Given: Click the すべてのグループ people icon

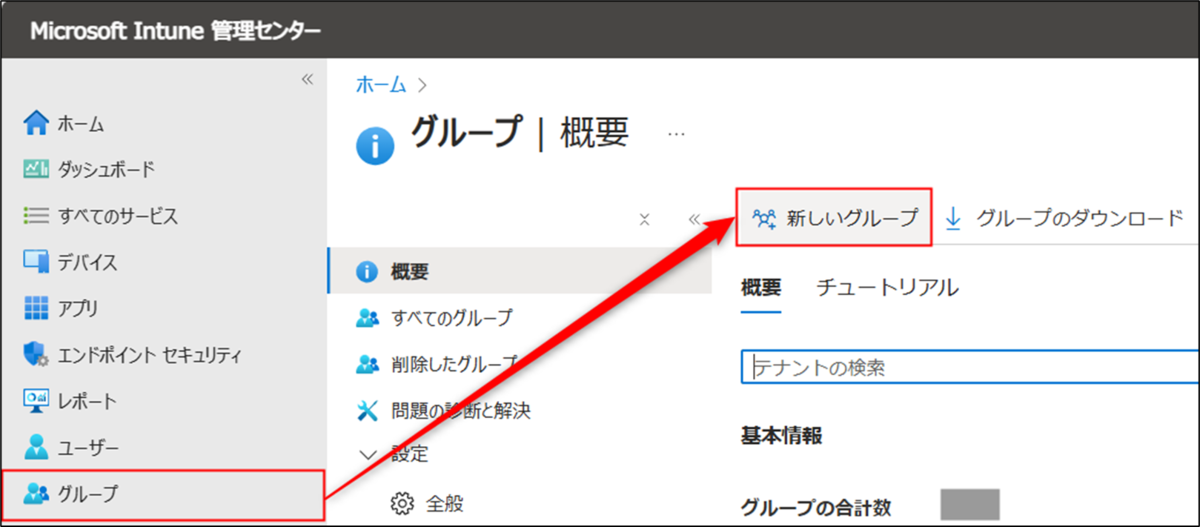Looking at the screenshot, I should click(x=367, y=318).
